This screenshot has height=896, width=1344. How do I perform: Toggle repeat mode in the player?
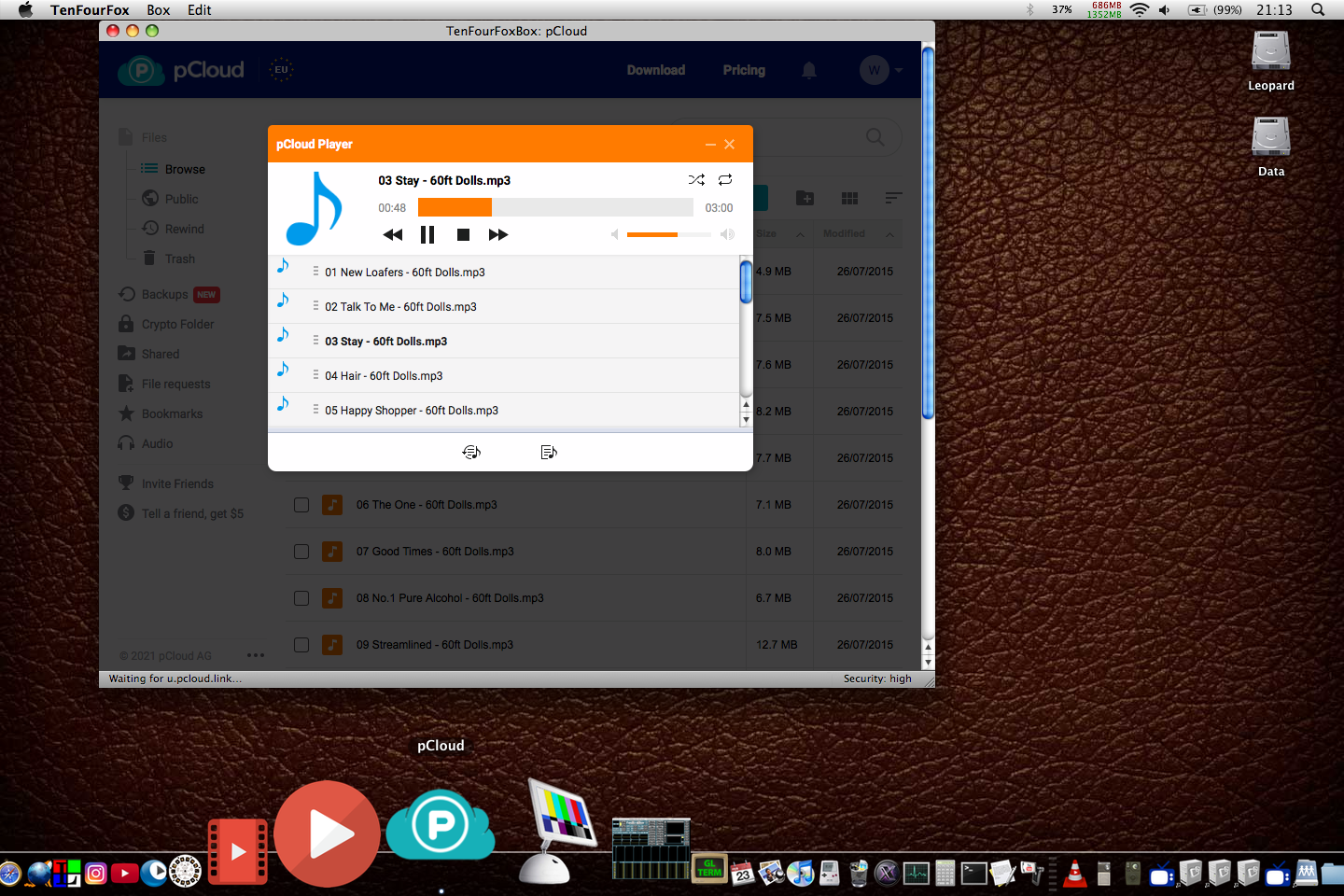pos(725,179)
